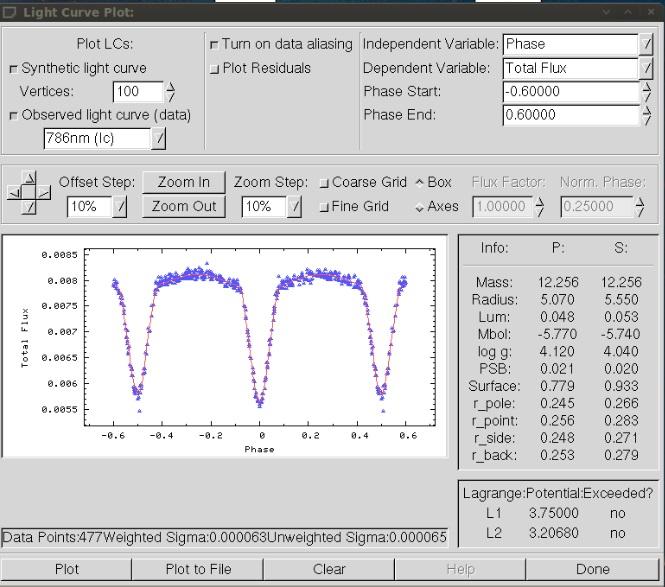Pan plot right with the right arrow
Screen dimensions: 665x587
point(43,193)
